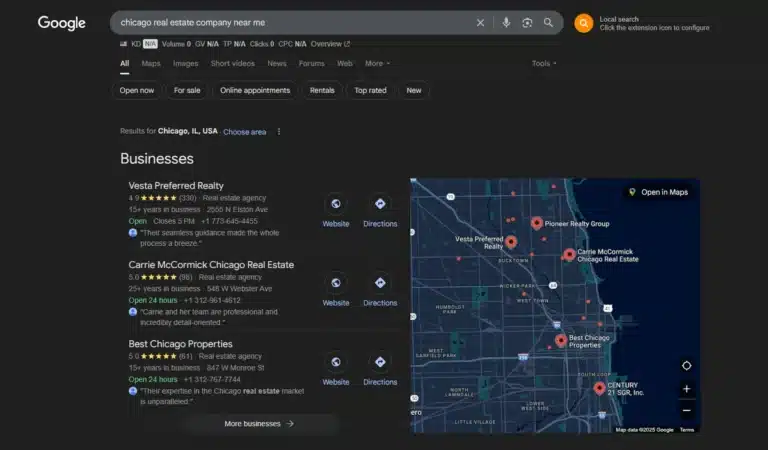Click Best Chicago Properties address 847 W Monroe St
This screenshot has height=450, width=768.
235,368
